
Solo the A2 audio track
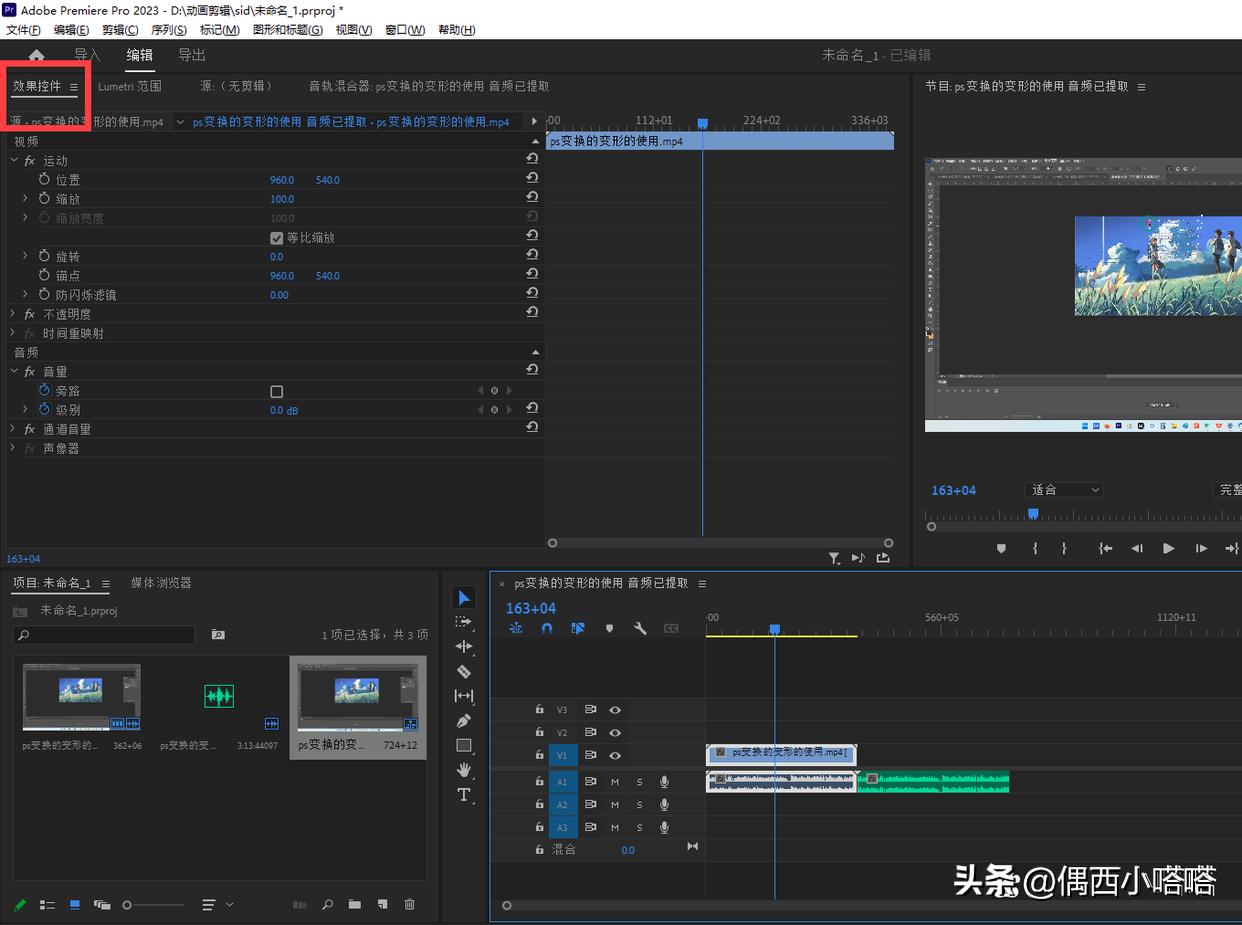(x=640, y=804)
